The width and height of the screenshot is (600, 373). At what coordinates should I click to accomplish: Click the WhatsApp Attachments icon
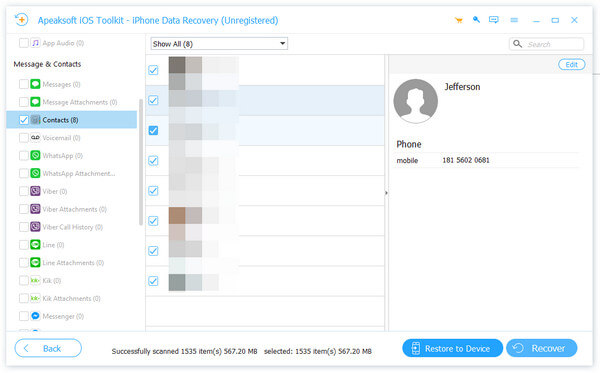pyautogui.click(x=35, y=173)
